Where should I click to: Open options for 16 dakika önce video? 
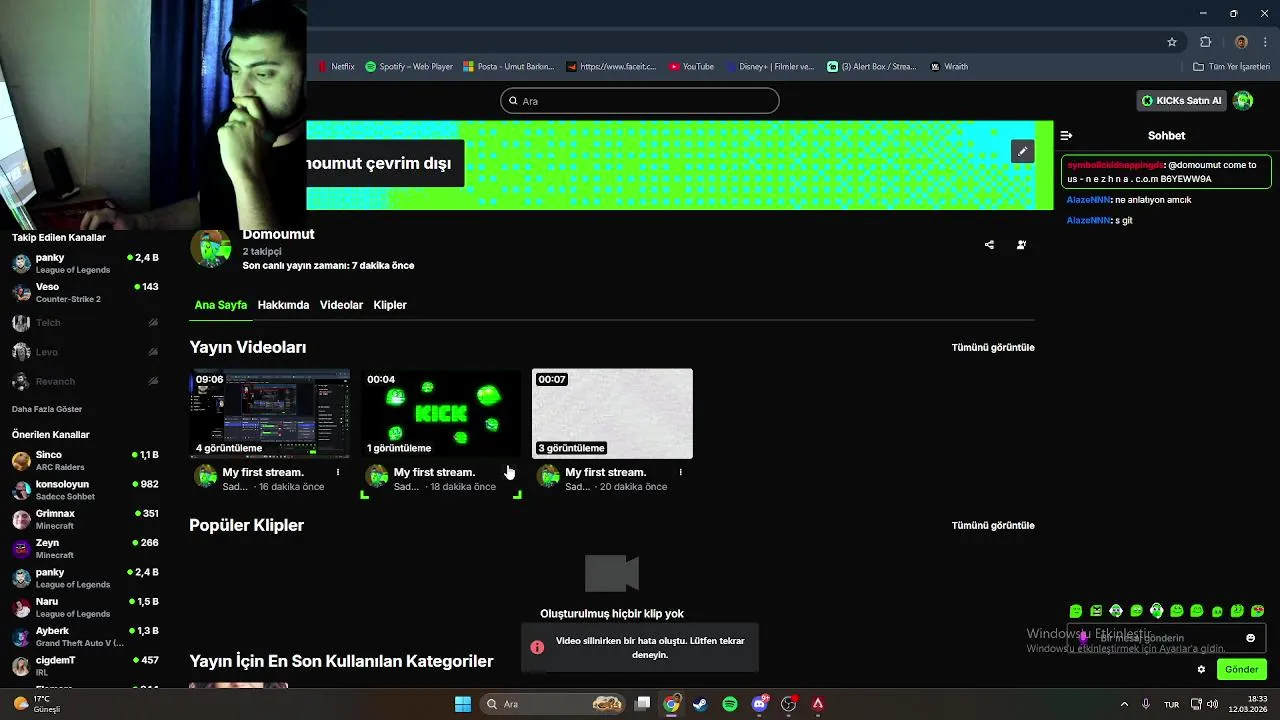click(x=338, y=472)
